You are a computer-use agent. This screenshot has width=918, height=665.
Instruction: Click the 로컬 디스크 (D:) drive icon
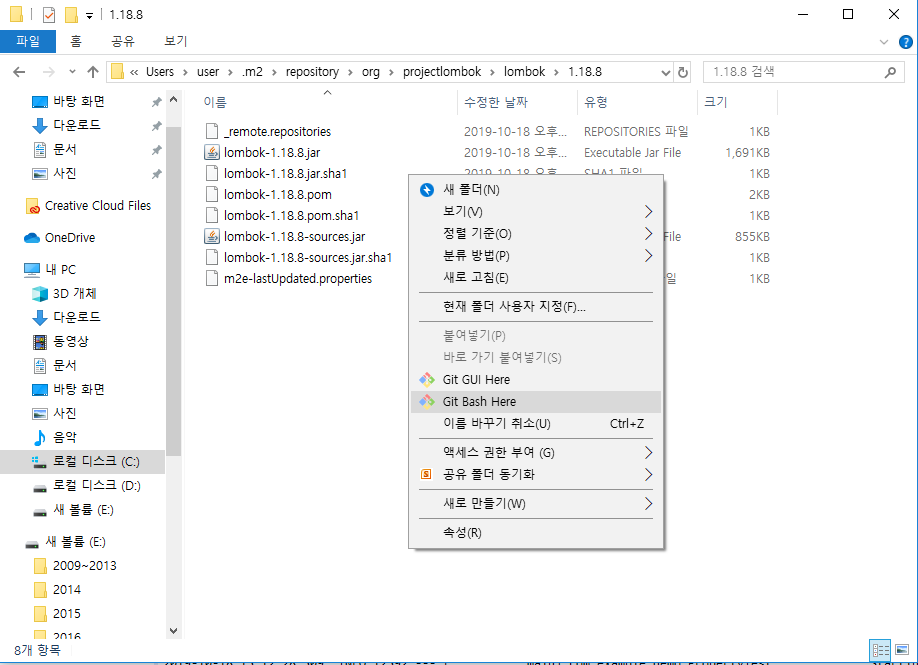(39, 487)
